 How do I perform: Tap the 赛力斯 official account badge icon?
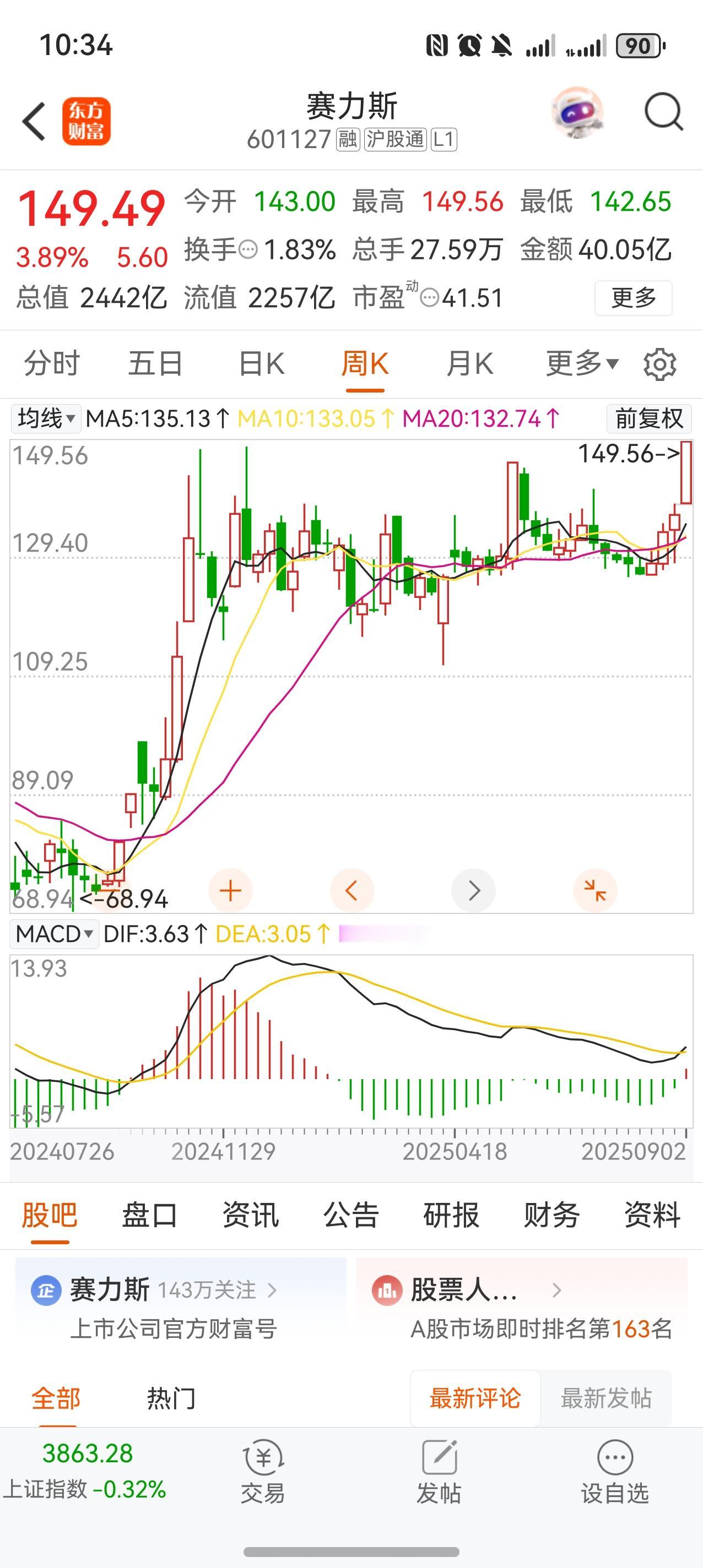point(46,1290)
